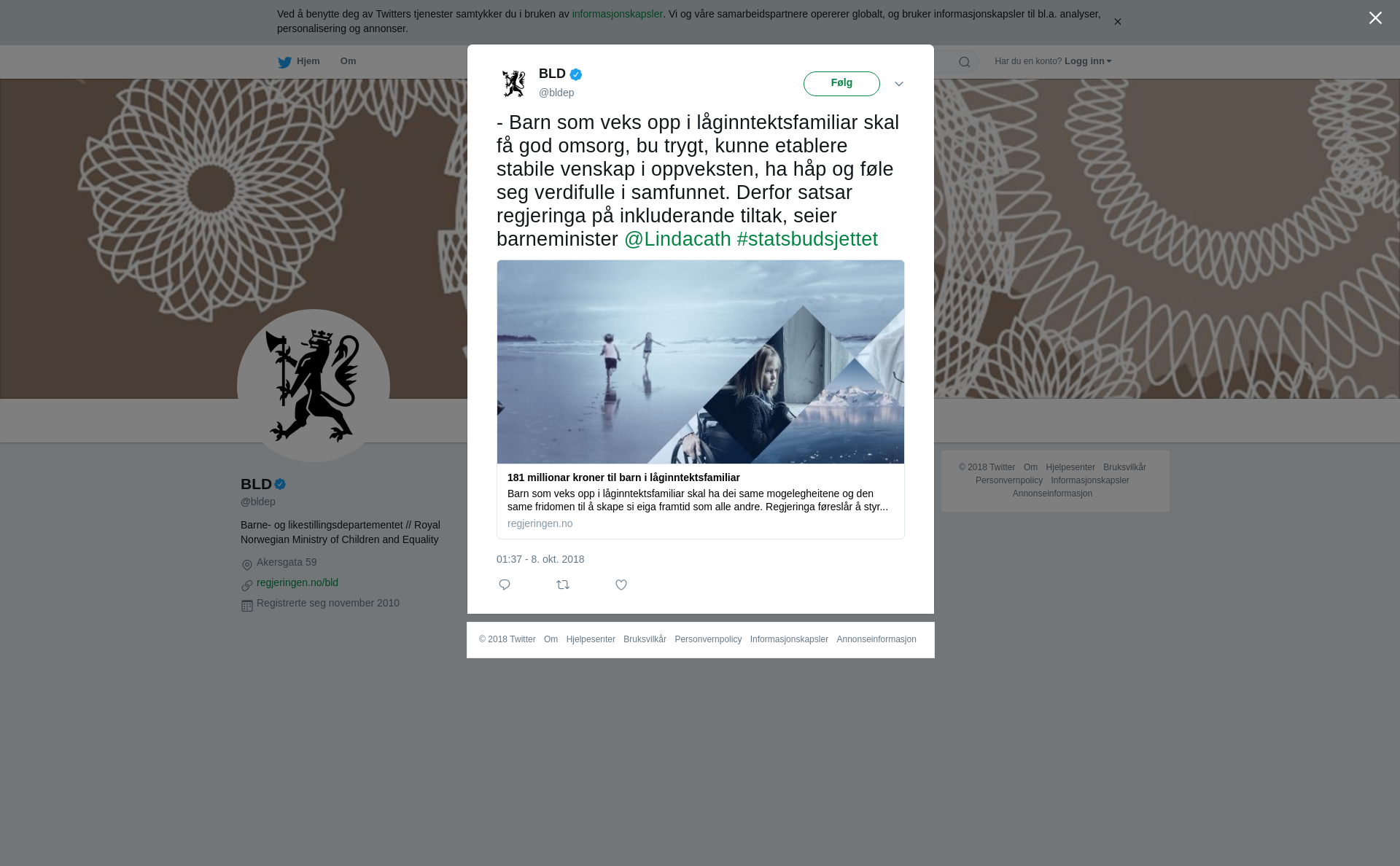Viewport: 1400px width, 866px height.
Task: Open the @Lindacath mention link
Action: pyautogui.click(x=677, y=239)
